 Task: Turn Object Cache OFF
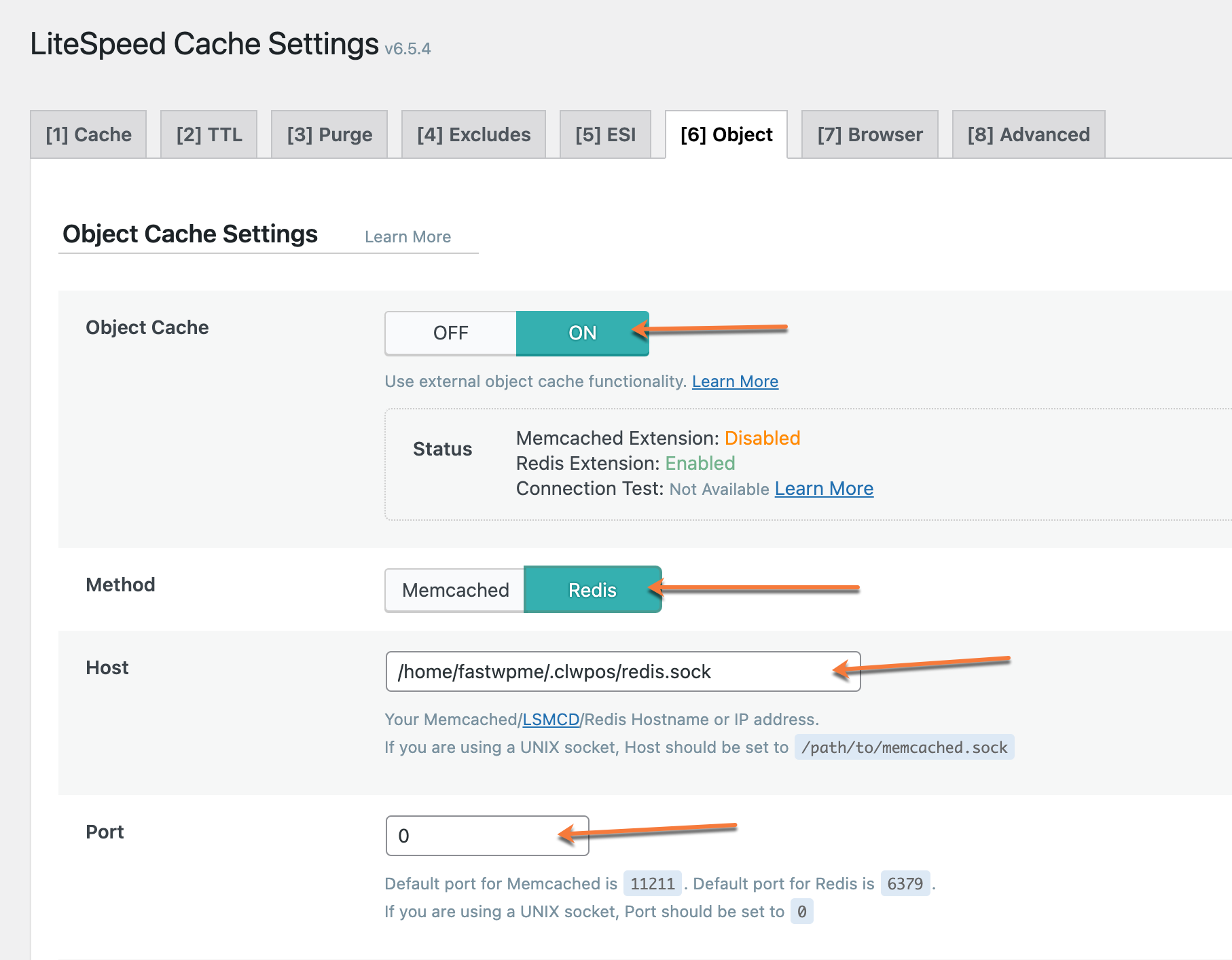pos(451,333)
